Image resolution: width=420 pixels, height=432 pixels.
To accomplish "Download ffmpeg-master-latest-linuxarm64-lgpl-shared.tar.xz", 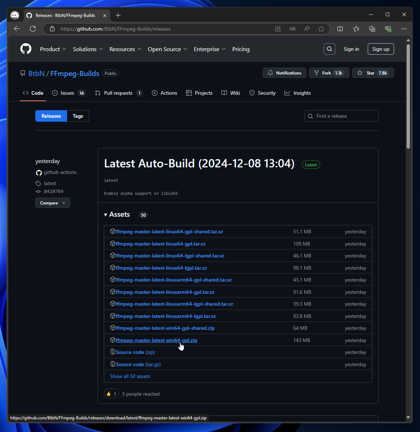I will (x=174, y=304).
